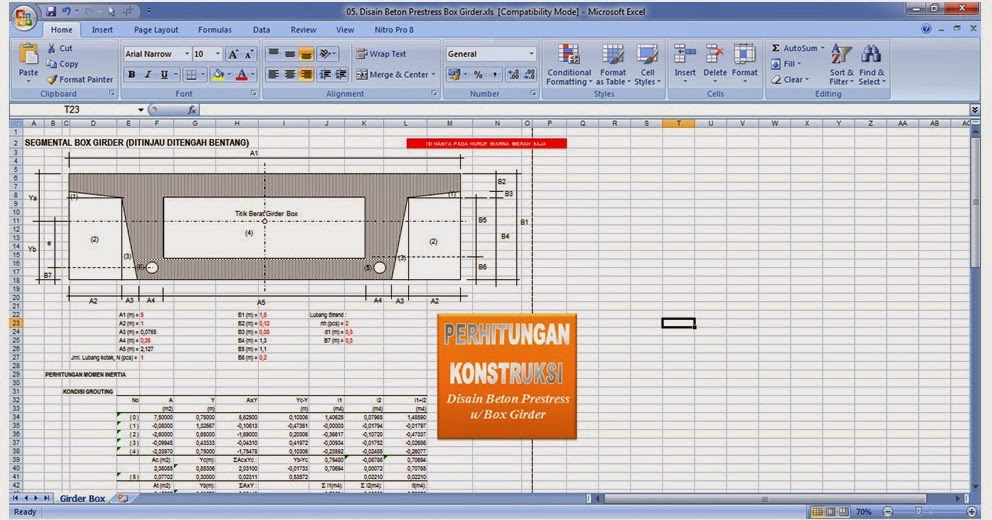Cut the selected cells
Viewport: 992px width, 520px height.
tap(59, 48)
